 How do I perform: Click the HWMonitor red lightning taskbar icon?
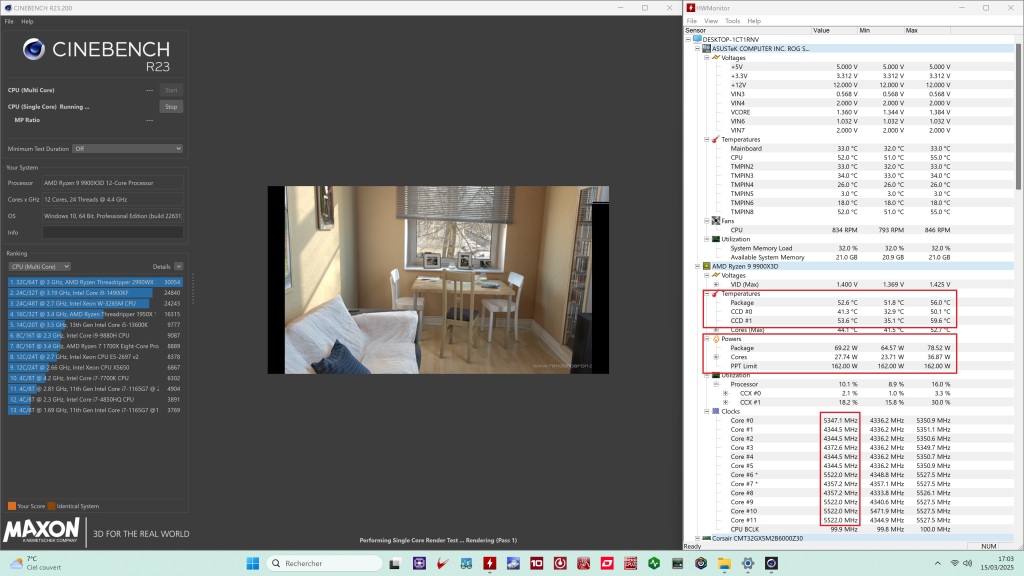(490, 563)
